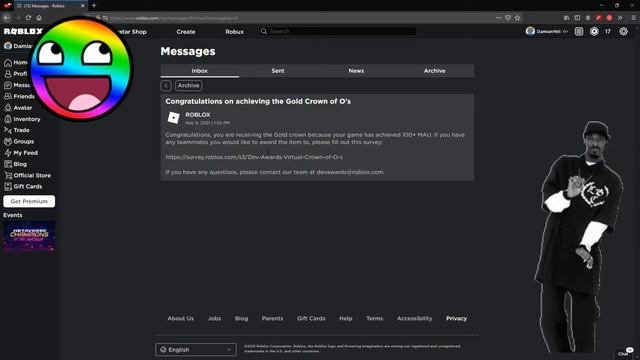Bookmark this page with star icon

(x=517, y=18)
